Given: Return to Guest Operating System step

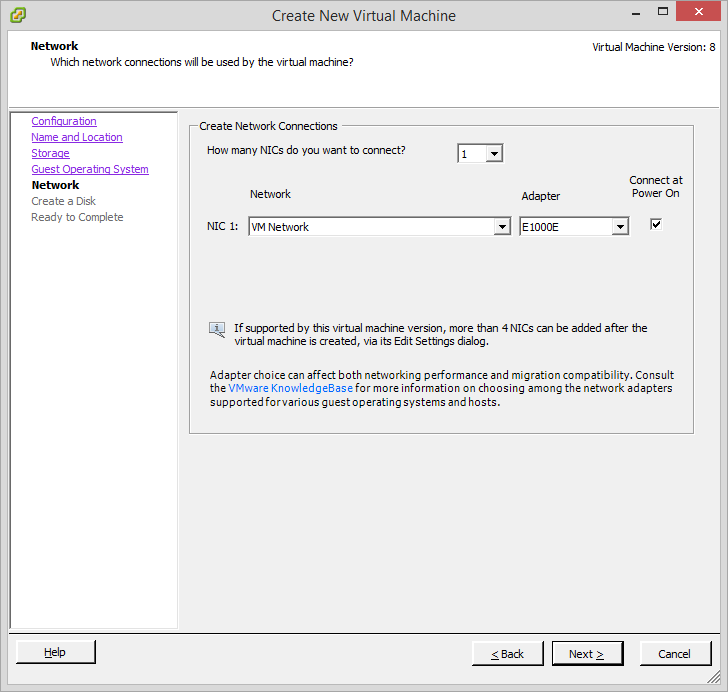Looking at the screenshot, I should tap(90, 169).
